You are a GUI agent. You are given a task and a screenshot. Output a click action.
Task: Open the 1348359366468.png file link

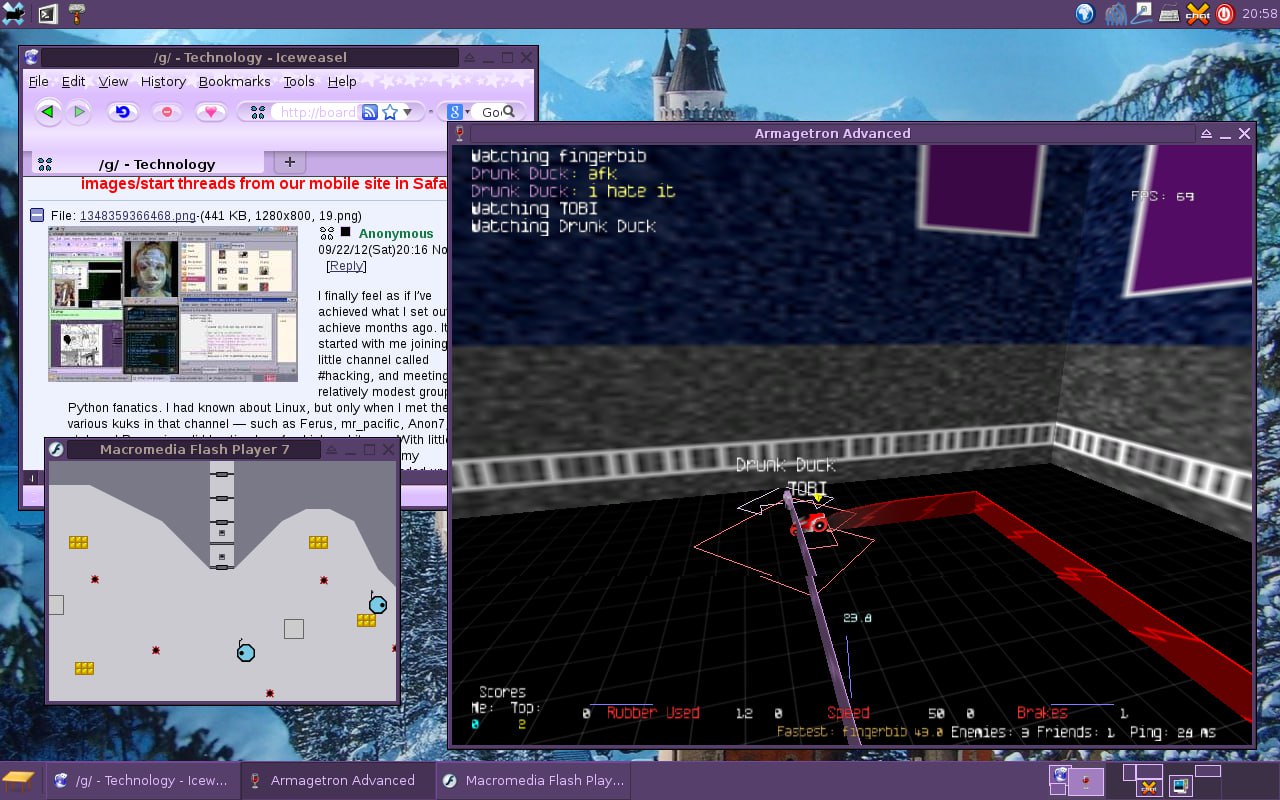pos(137,215)
